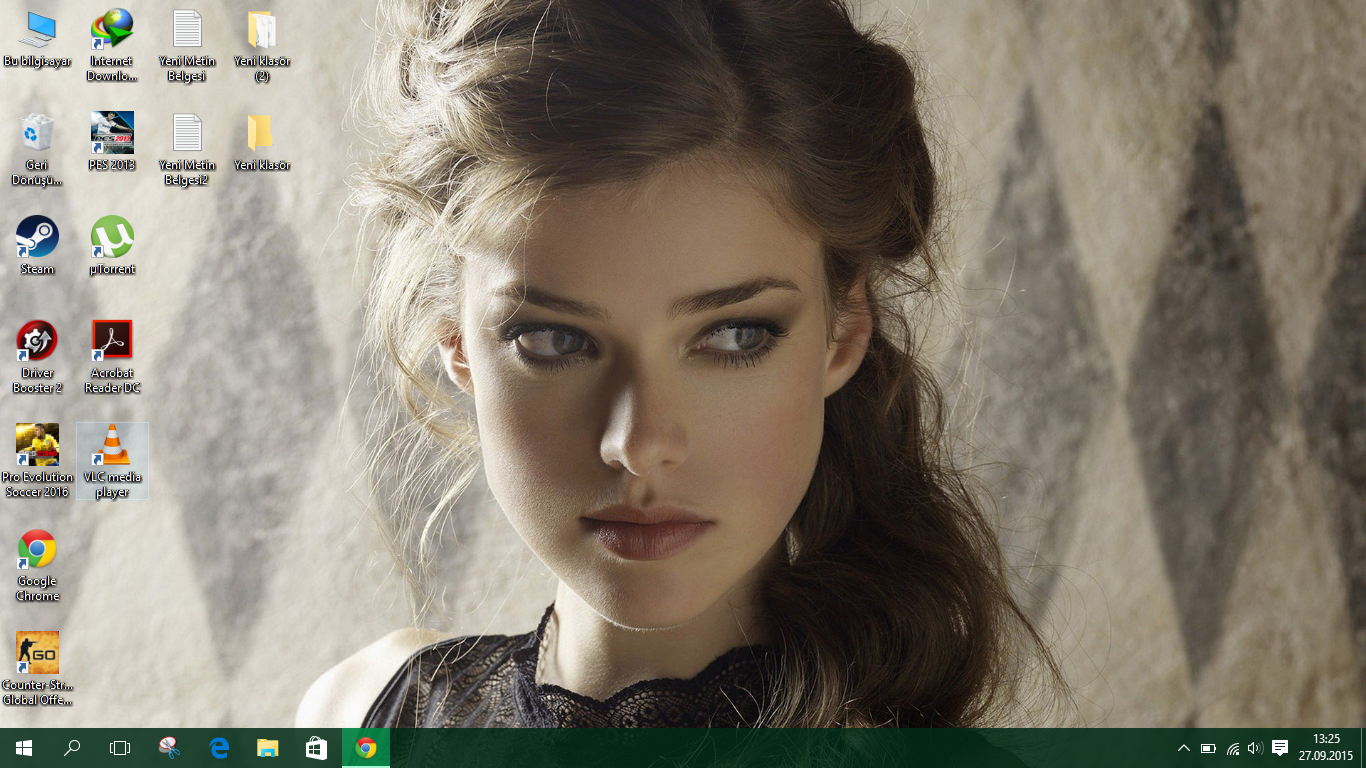The height and width of the screenshot is (768, 1366).
Task: Select the Bu bilgisayar desktop icon
Action: (37, 40)
